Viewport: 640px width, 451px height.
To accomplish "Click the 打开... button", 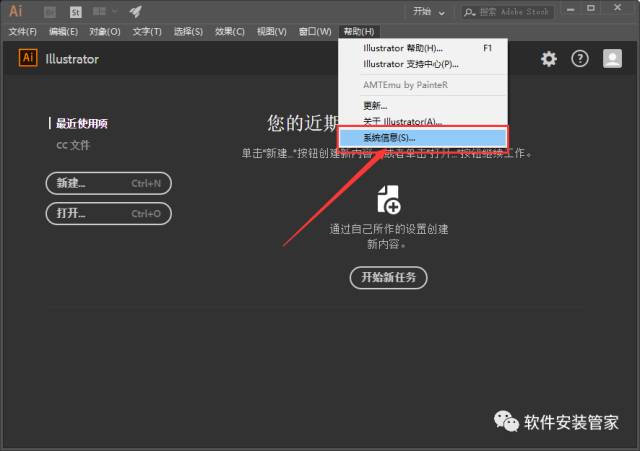I will [x=108, y=213].
